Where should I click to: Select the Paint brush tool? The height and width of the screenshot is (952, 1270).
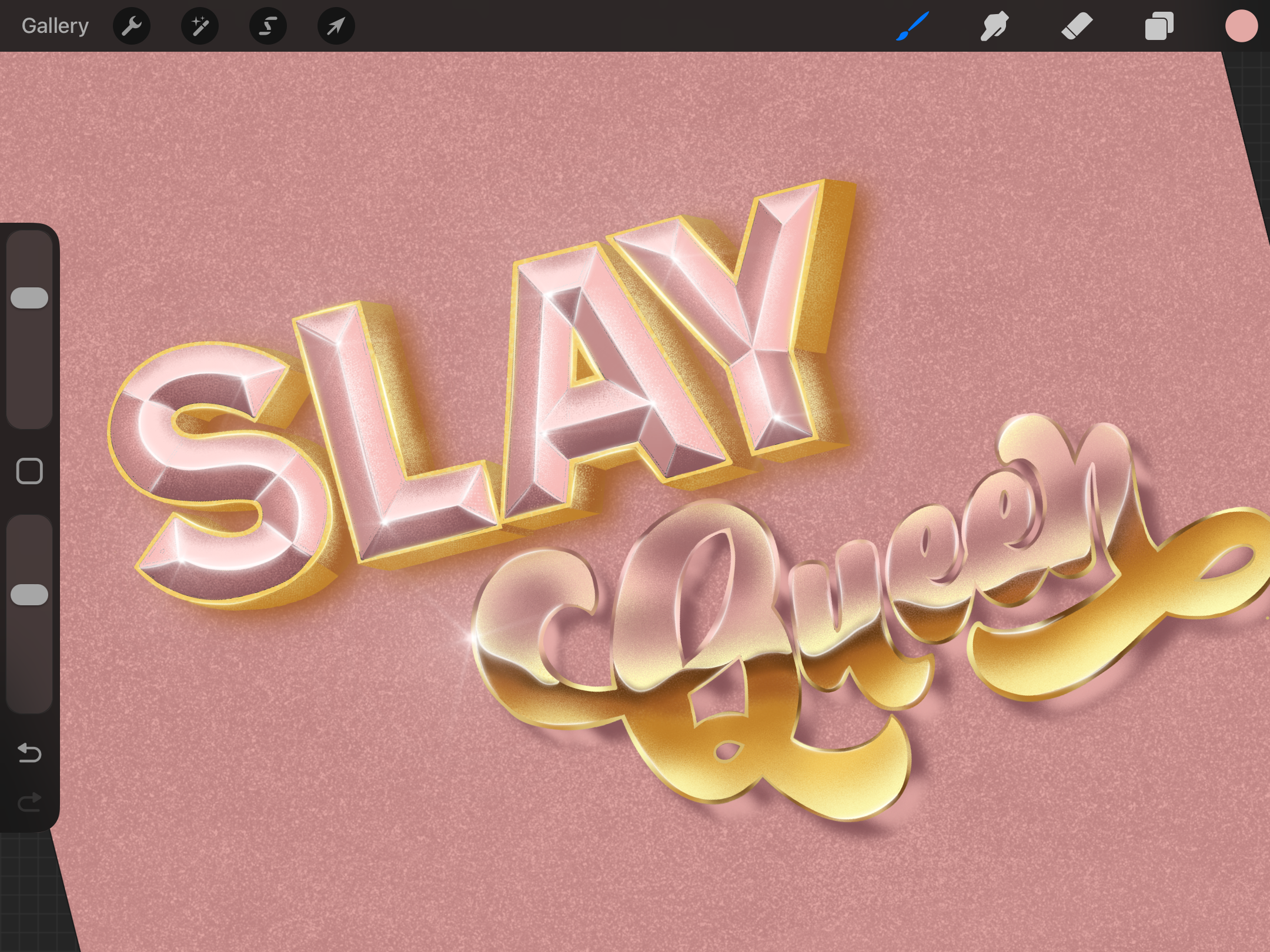pyautogui.click(x=913, y=26)
